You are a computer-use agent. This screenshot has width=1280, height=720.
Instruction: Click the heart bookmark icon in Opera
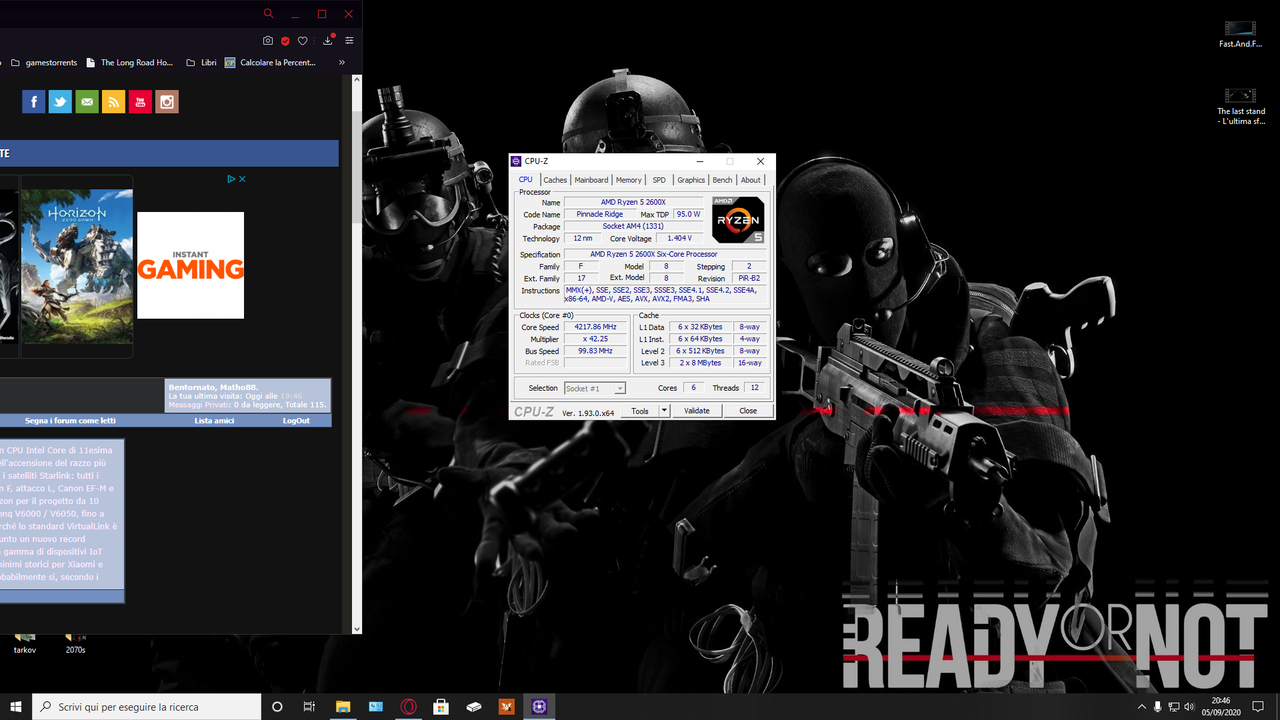point(302,41)
